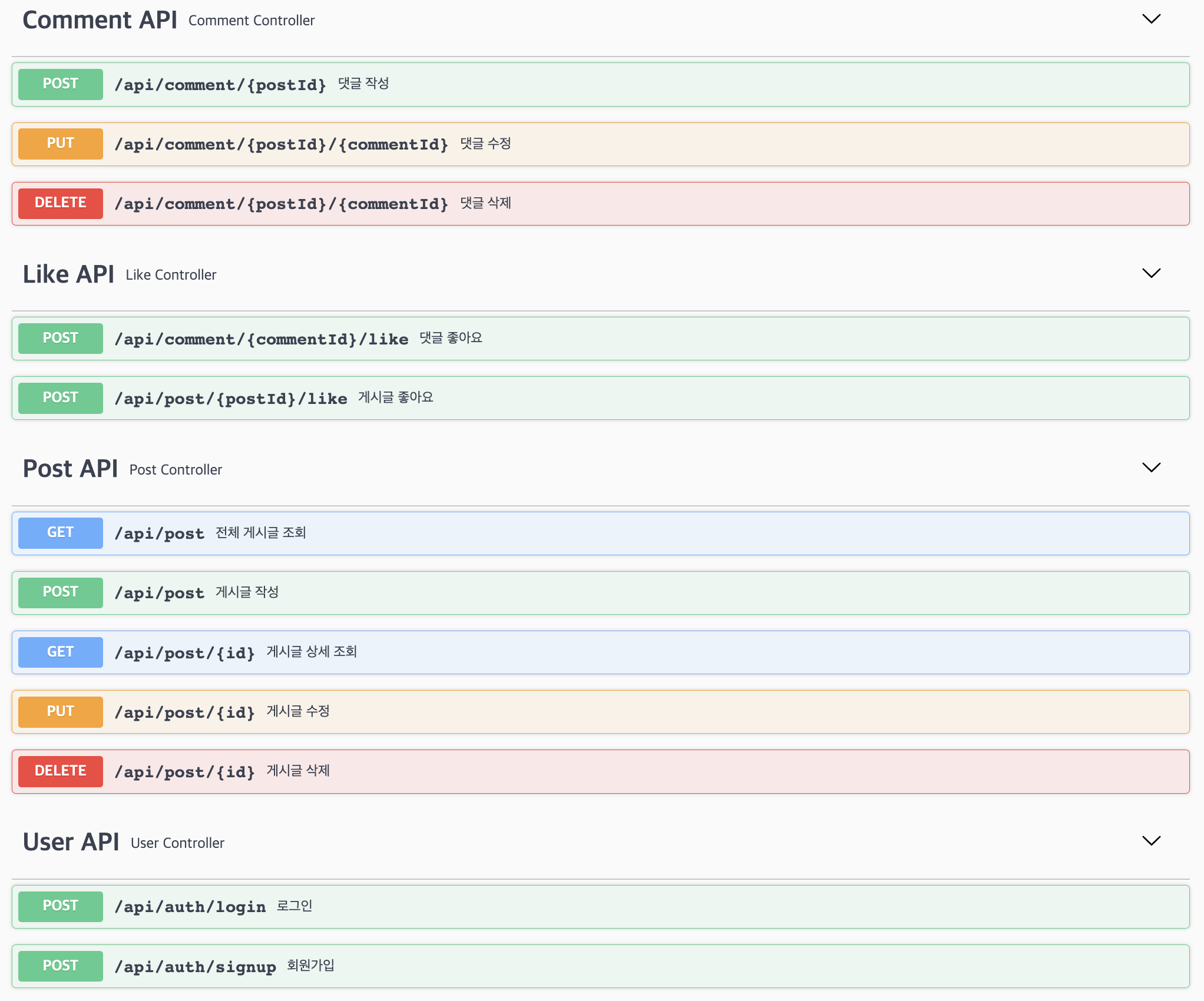
Task: Open /api/comment/{commentId}/like path link
Action: [x=261, y=339]
